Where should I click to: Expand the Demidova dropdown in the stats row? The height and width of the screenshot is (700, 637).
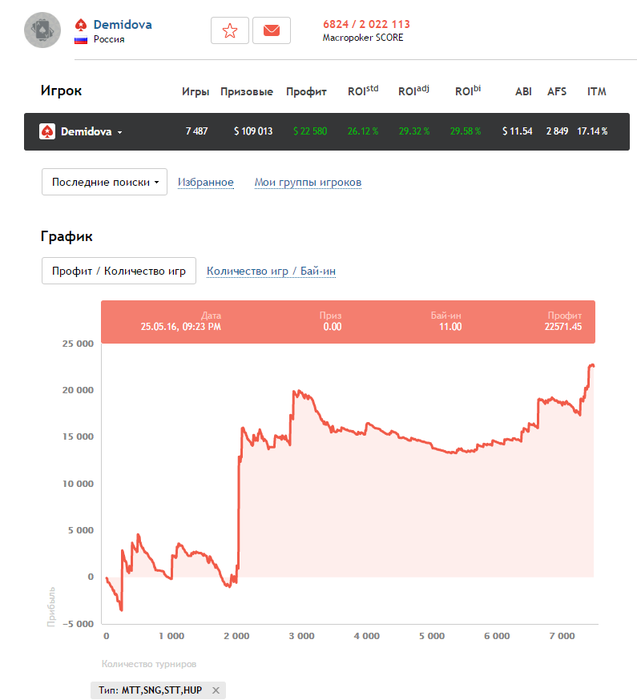point(119,132)
